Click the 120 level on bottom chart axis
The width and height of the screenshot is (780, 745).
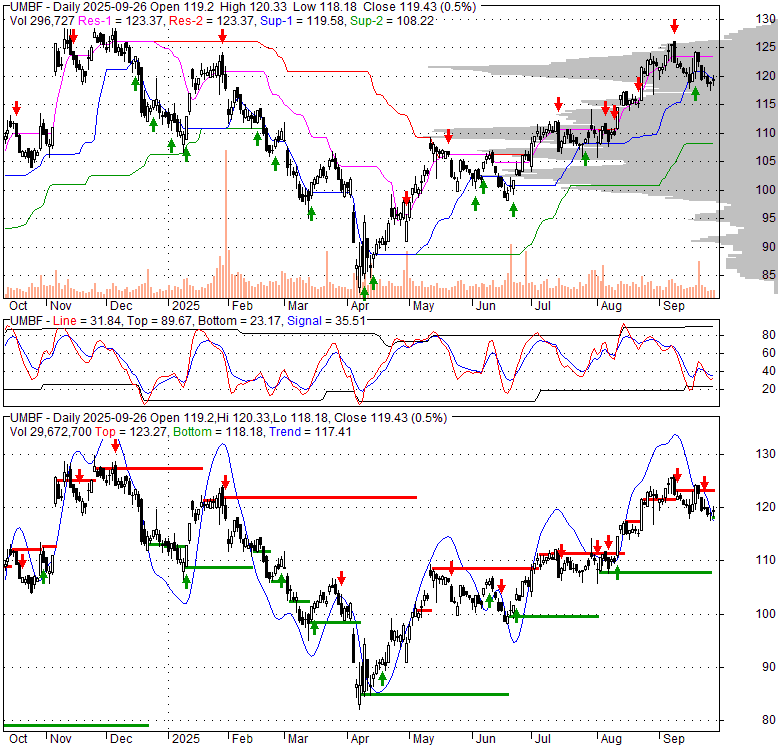pos(766,507)
